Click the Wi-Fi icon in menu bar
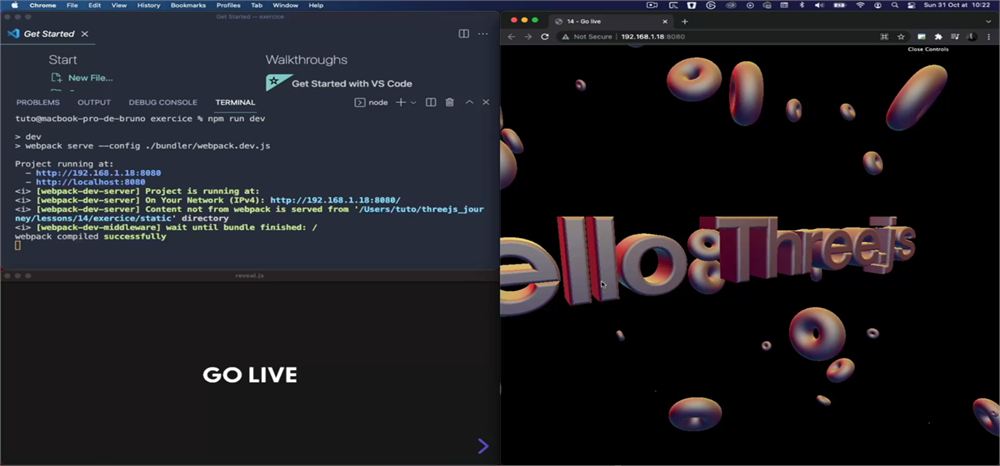 tap(860, 5)
